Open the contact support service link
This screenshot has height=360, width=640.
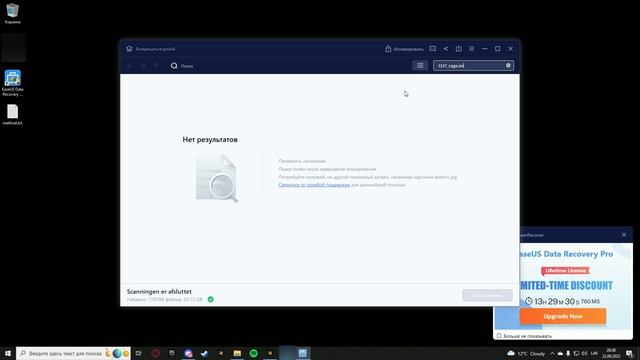click(314, 185)
